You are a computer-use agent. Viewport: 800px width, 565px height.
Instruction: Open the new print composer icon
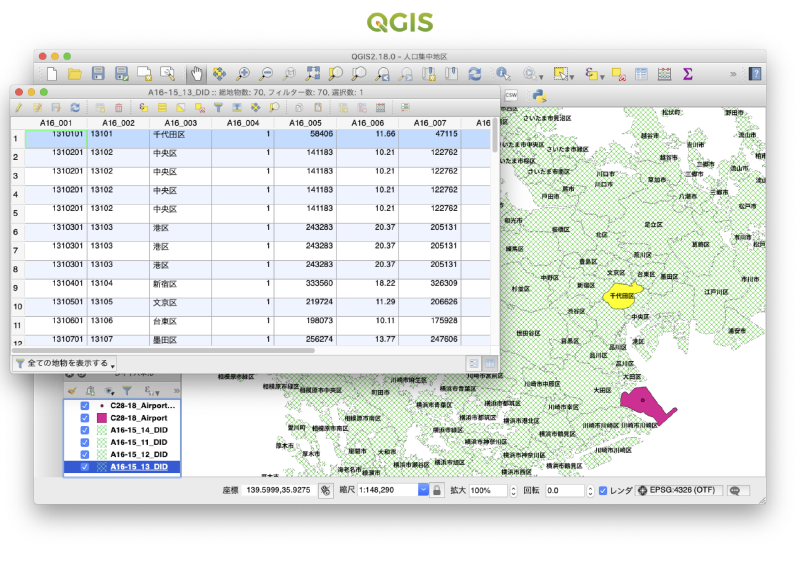(144, 74)
